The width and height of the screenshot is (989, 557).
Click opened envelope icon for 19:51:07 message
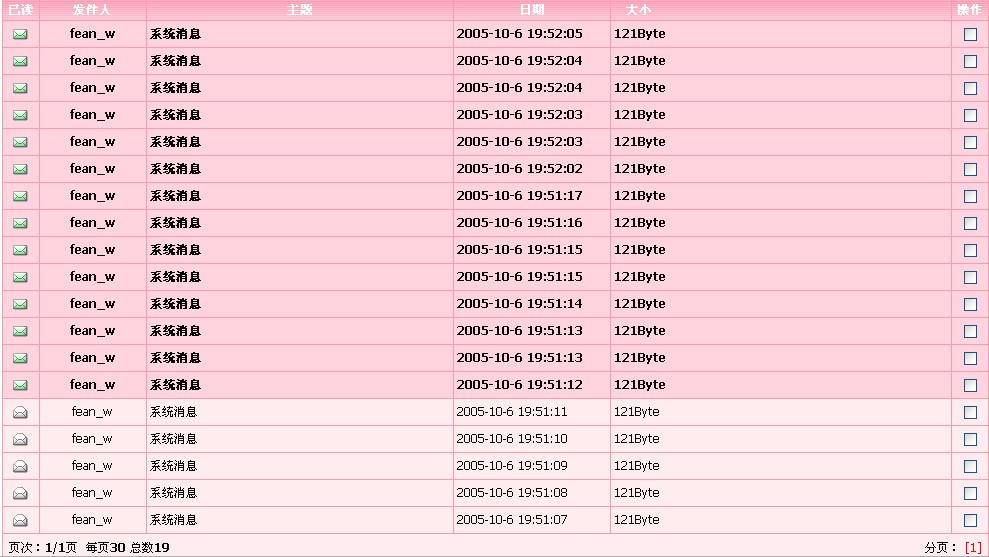tap(20, 520)
